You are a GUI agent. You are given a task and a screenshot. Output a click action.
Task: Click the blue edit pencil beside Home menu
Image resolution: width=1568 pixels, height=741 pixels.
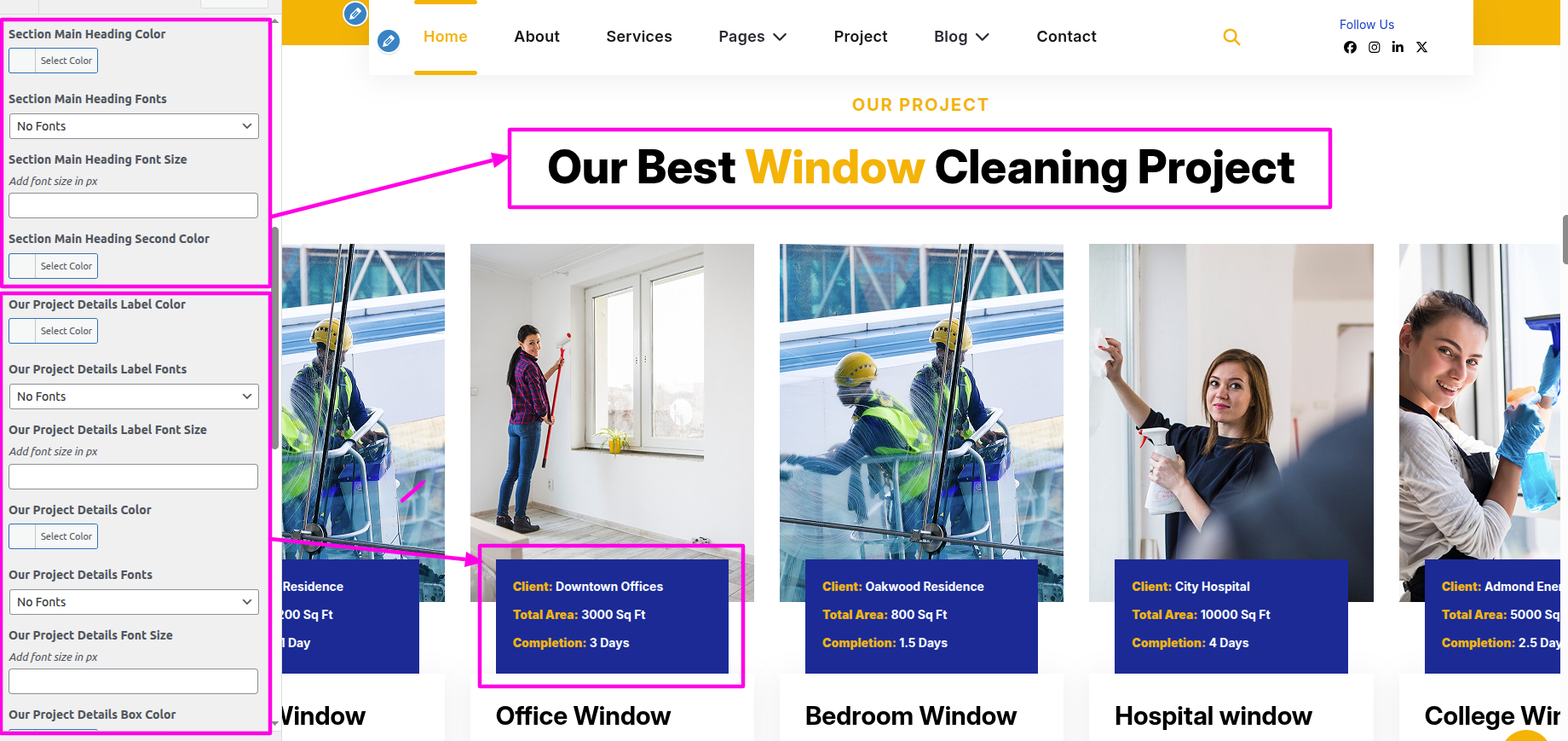click(389, 40)
